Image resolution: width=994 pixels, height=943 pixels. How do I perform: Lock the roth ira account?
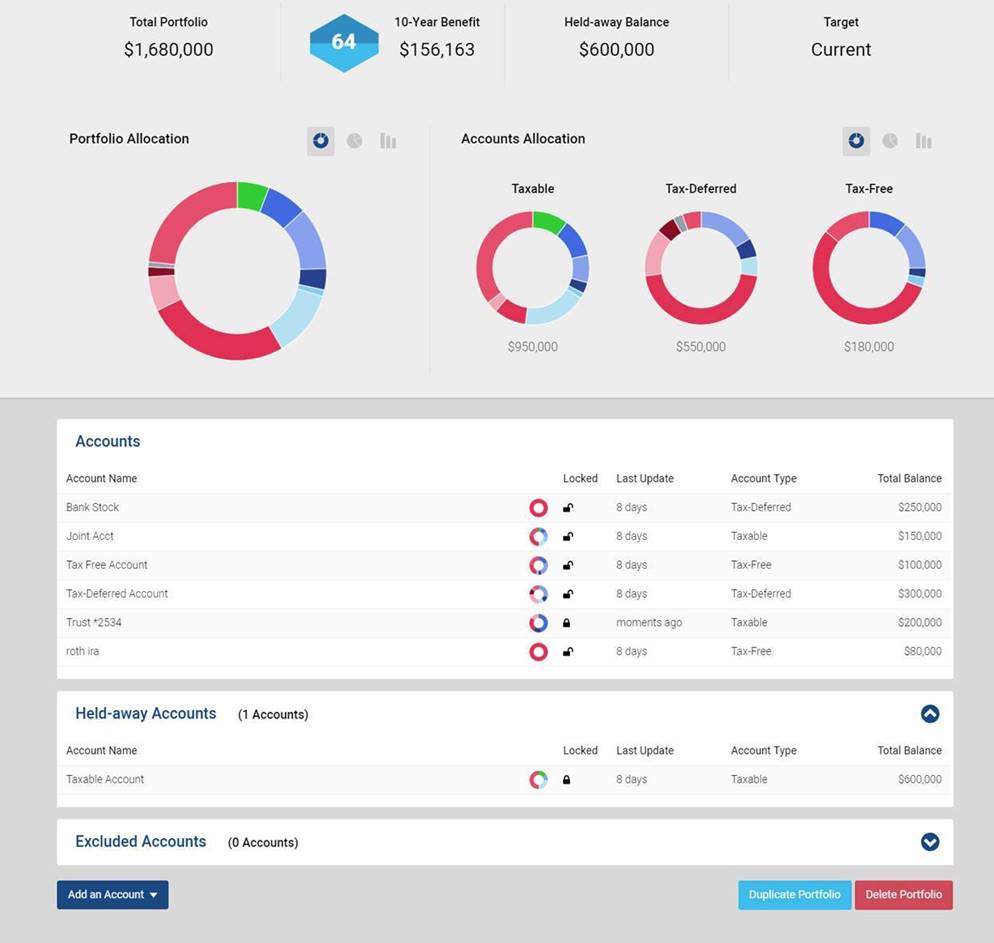click(x=568, y=651)
